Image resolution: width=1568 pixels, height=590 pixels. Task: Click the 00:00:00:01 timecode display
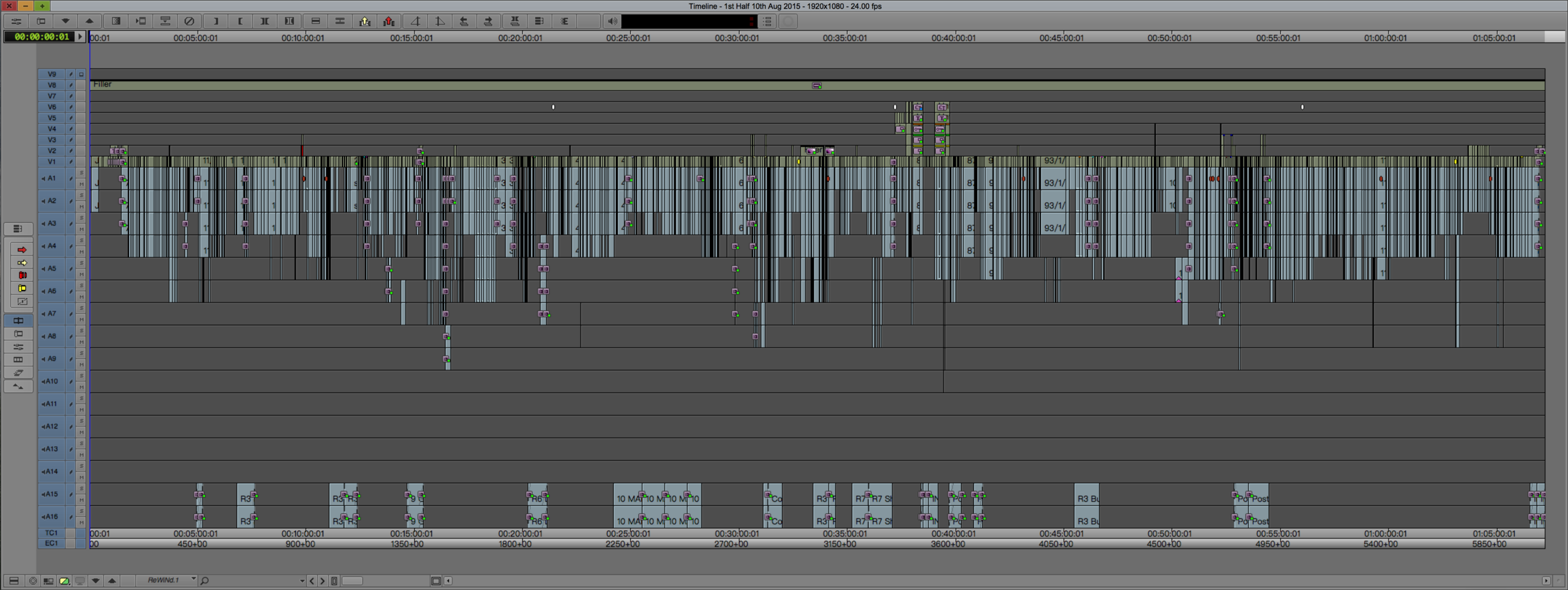tap(39, 37)
